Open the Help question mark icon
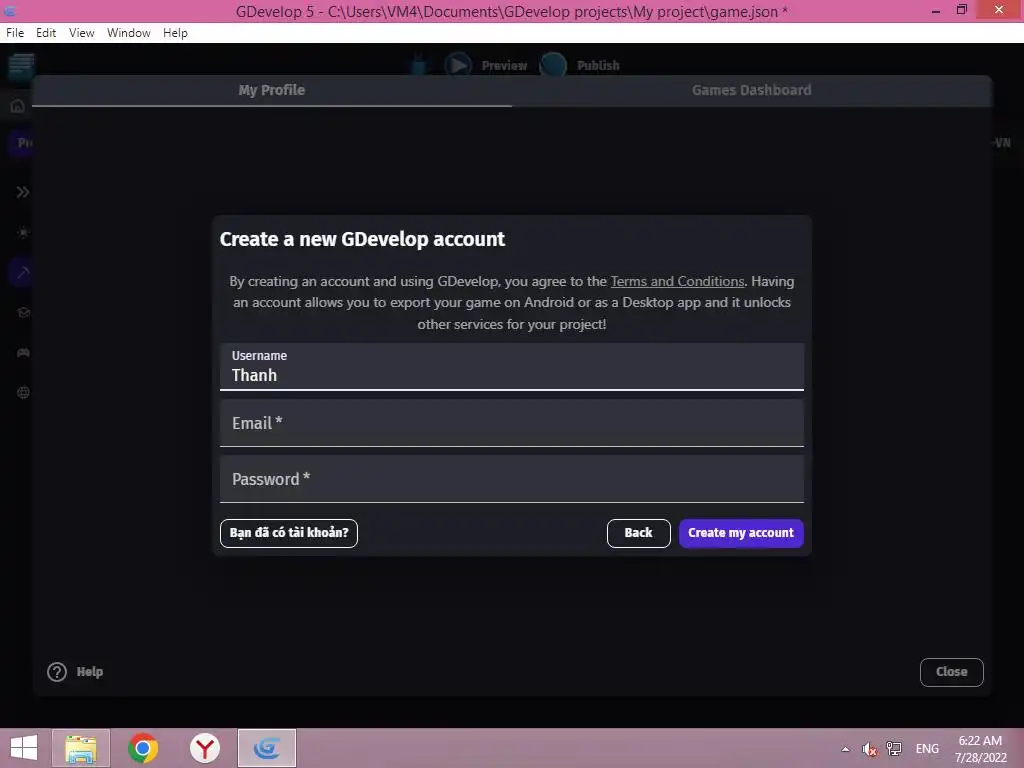Viewport: 1024px width, 768px height. 57,672
